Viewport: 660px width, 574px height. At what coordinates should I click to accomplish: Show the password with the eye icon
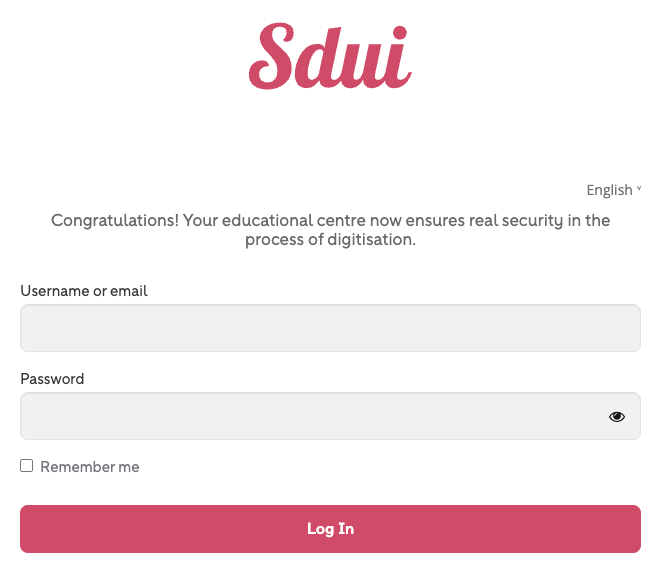point(617,417)
